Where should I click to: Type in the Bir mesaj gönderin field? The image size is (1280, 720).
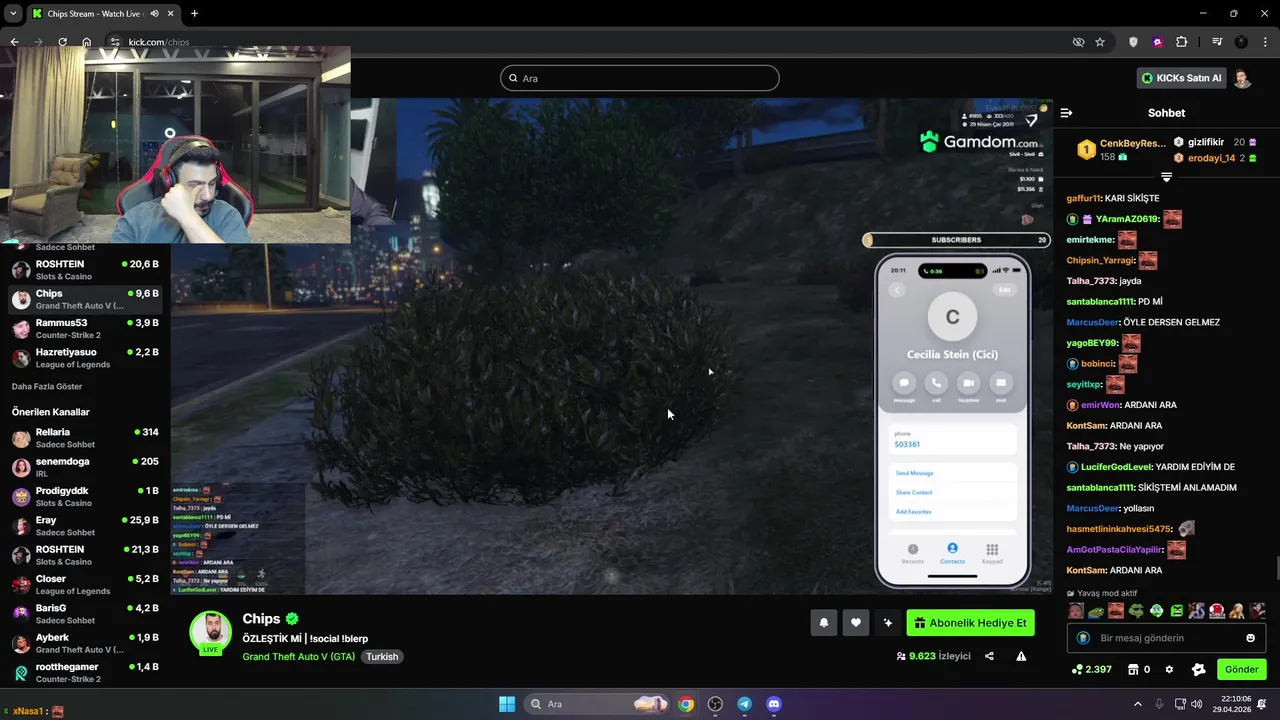click(x=1166, y=638)
